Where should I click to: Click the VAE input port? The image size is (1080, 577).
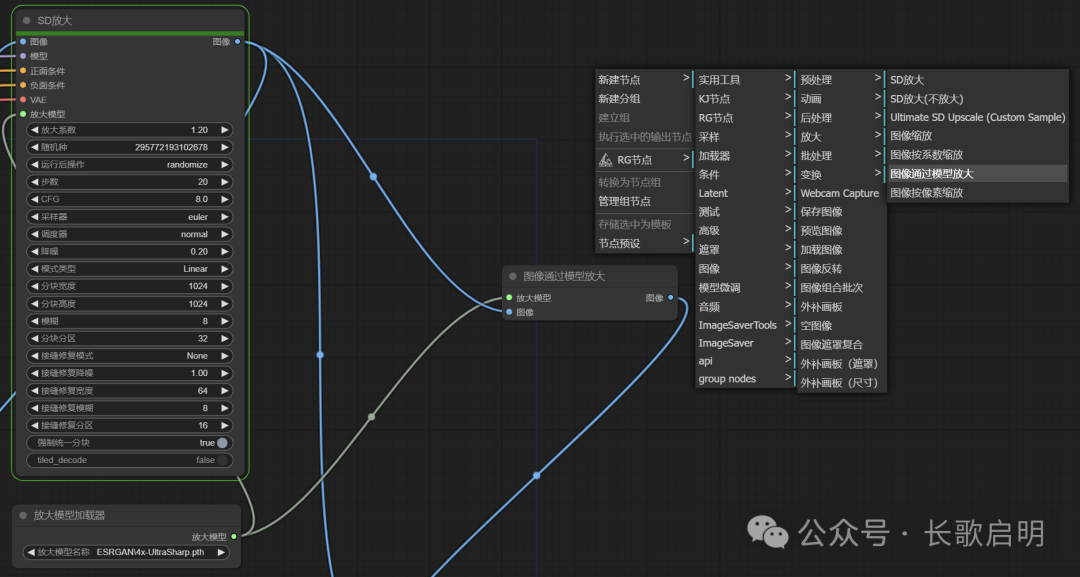coord(23,100)
